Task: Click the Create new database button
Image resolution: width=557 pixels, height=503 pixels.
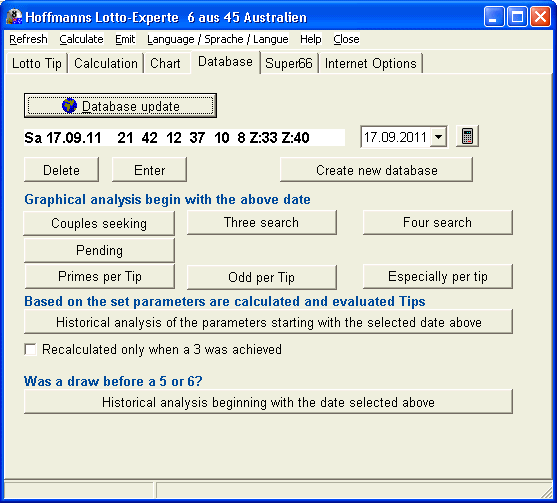Action: tap(377, 170)
